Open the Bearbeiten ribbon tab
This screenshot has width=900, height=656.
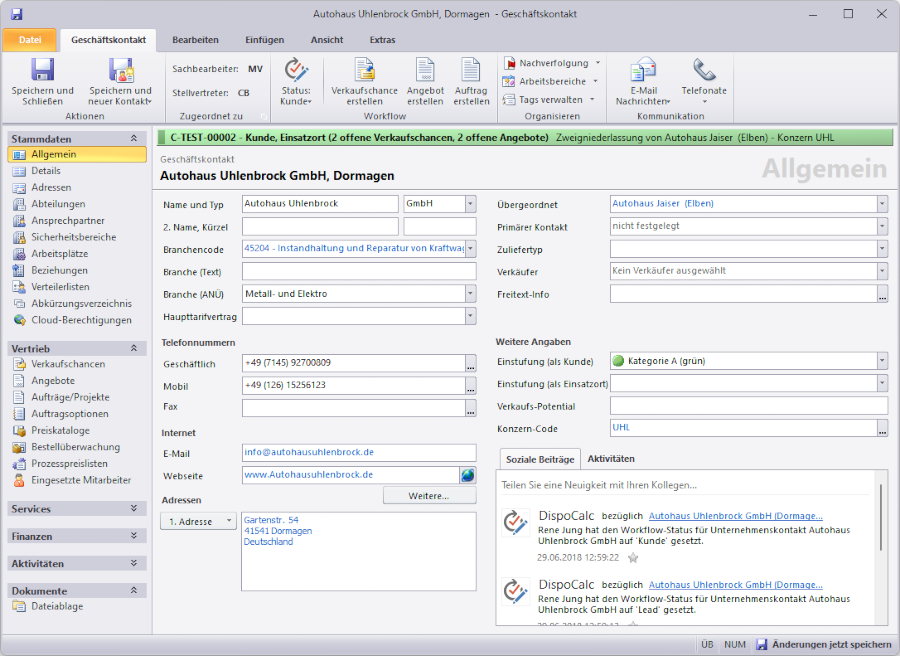click(195, 39)
